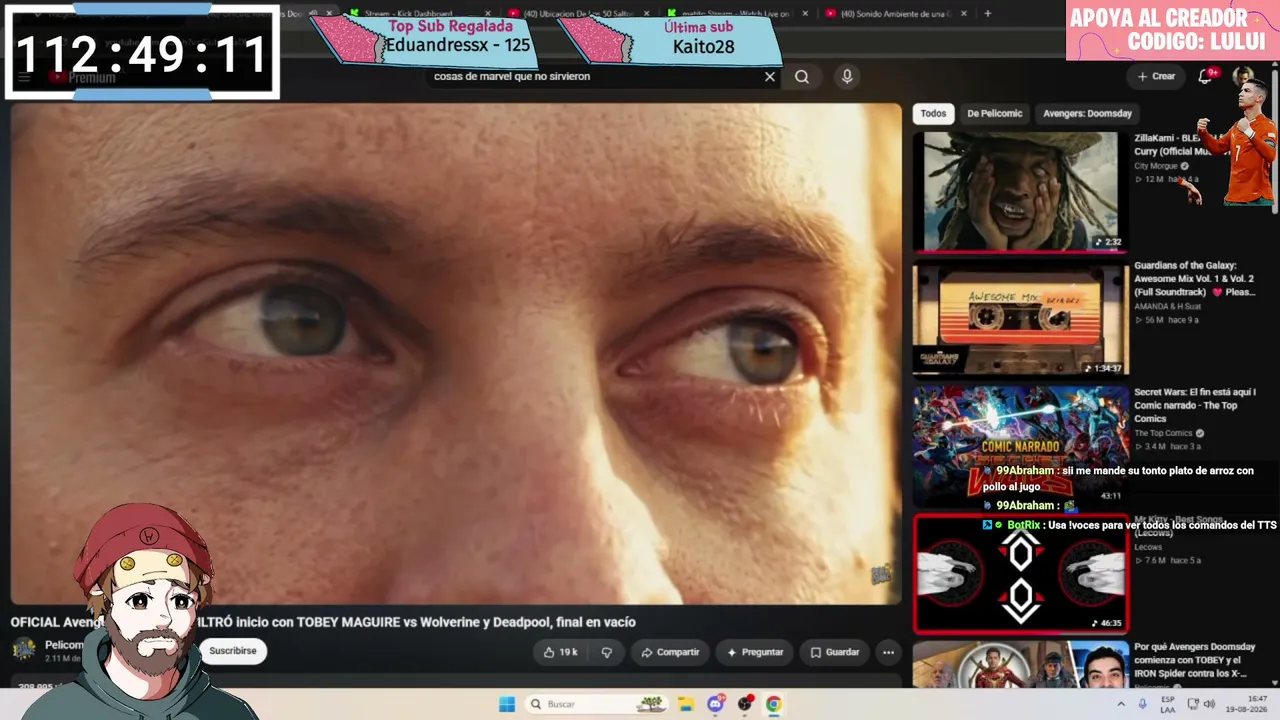
Task: Switch to Chrome in the taskbar
Action: 774,704
